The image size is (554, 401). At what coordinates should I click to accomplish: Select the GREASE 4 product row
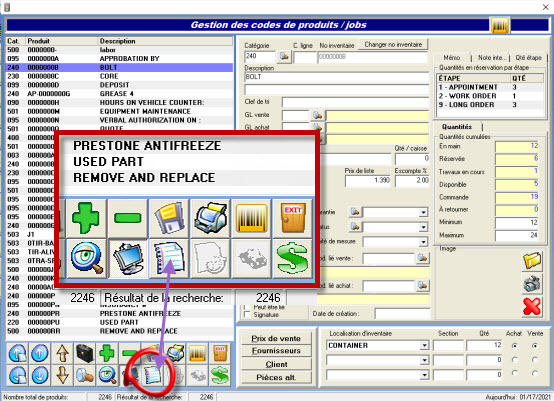point(119,94)
